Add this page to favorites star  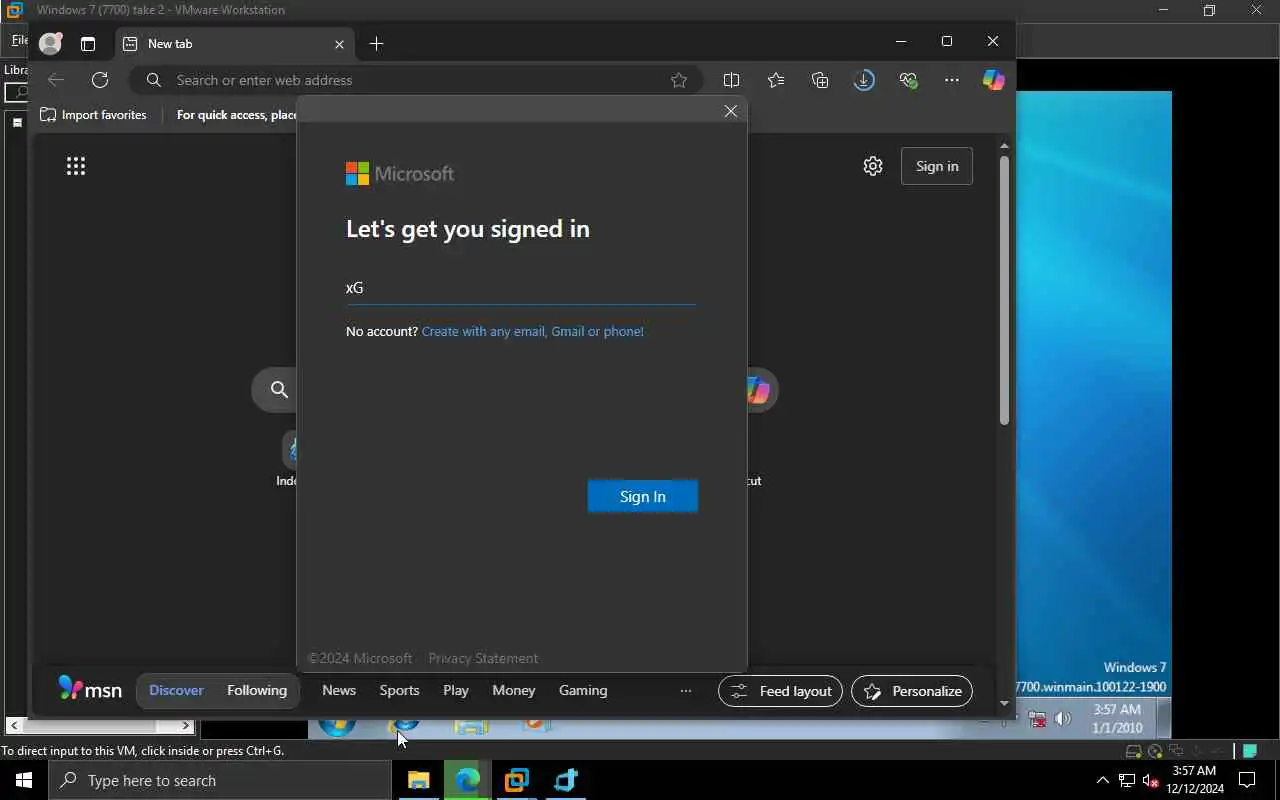coord(679,80)
